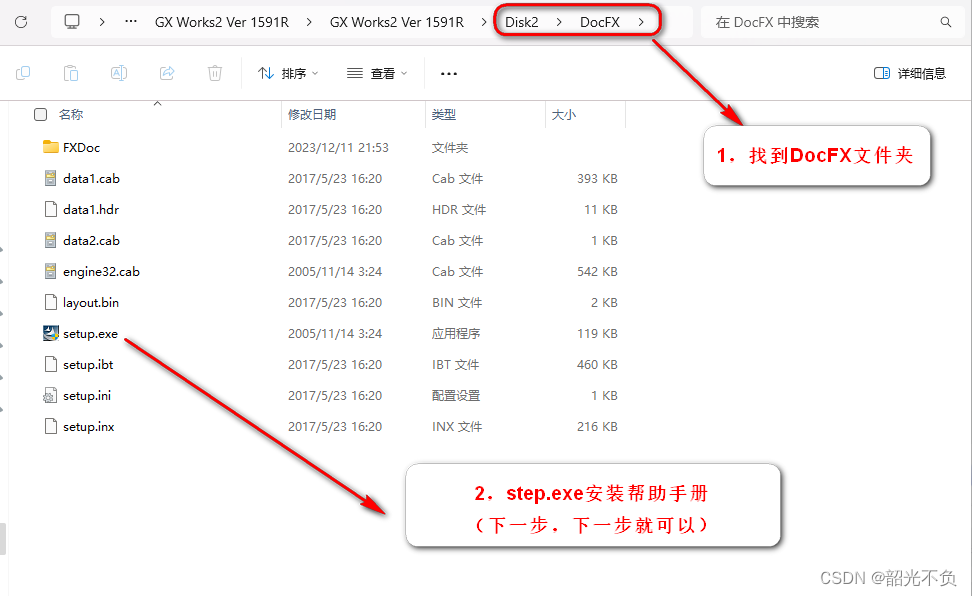
Task: Expand chevron after second GX Works2 breadcrumb
Action: coord(484,22)
